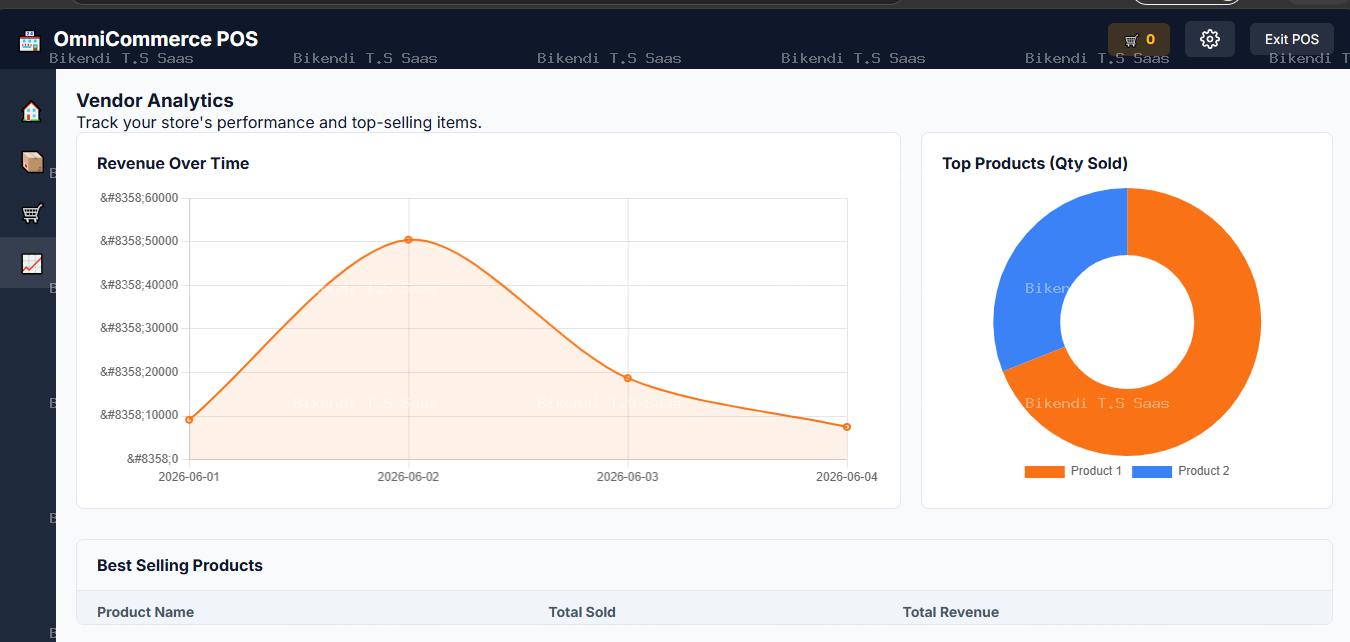Click the orange Product 1 legend swatch
The height and width of the screenshot is (642, 1350).
point(1044,472)
